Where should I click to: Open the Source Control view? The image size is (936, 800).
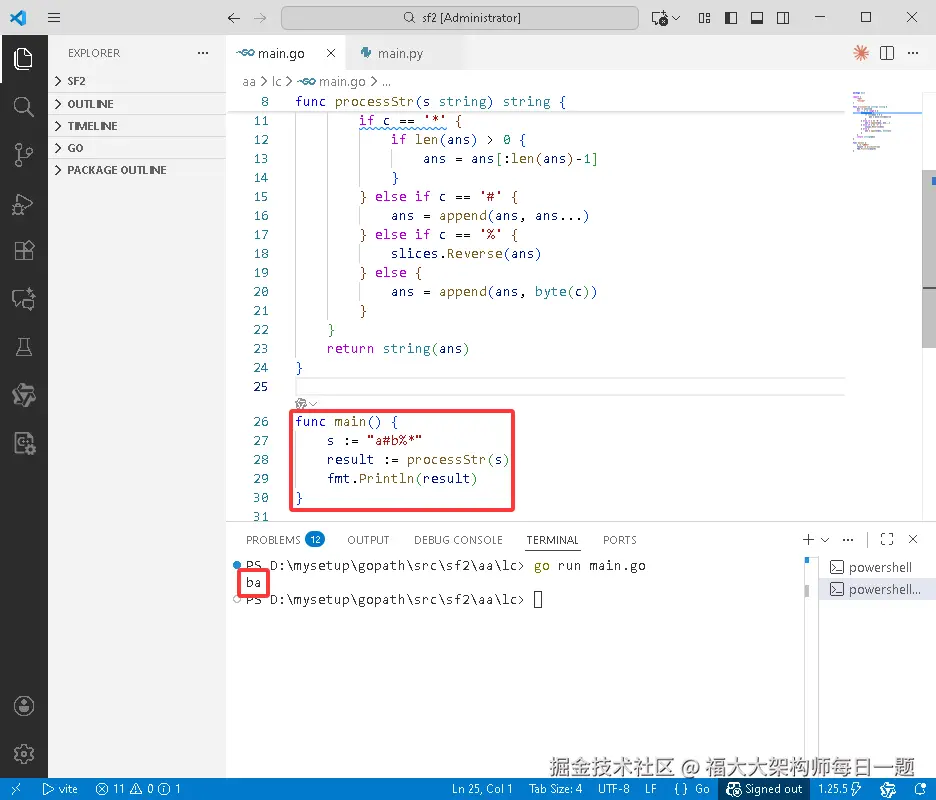tap(23, 155)
